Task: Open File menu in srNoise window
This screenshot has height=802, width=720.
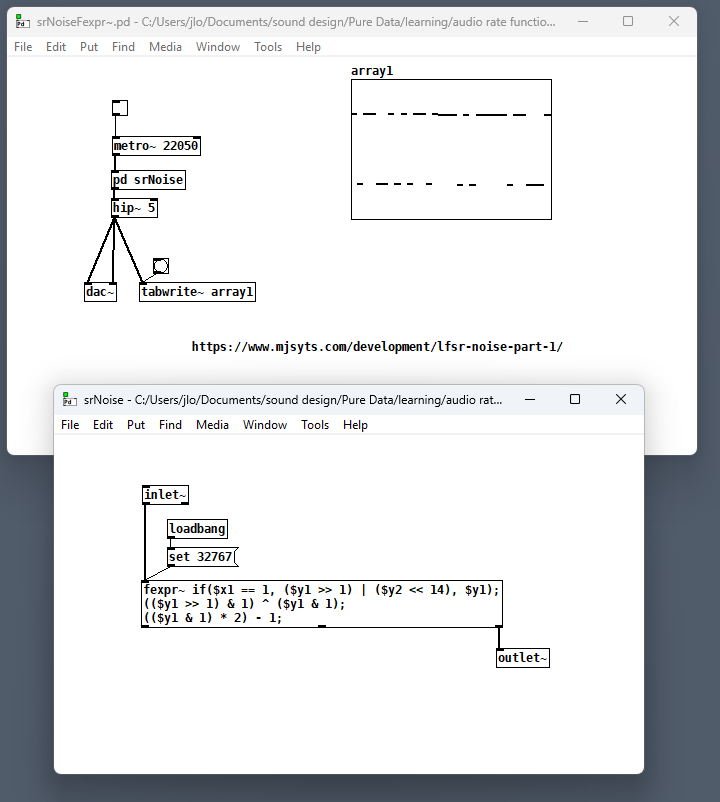Action: tap(70, 425)
